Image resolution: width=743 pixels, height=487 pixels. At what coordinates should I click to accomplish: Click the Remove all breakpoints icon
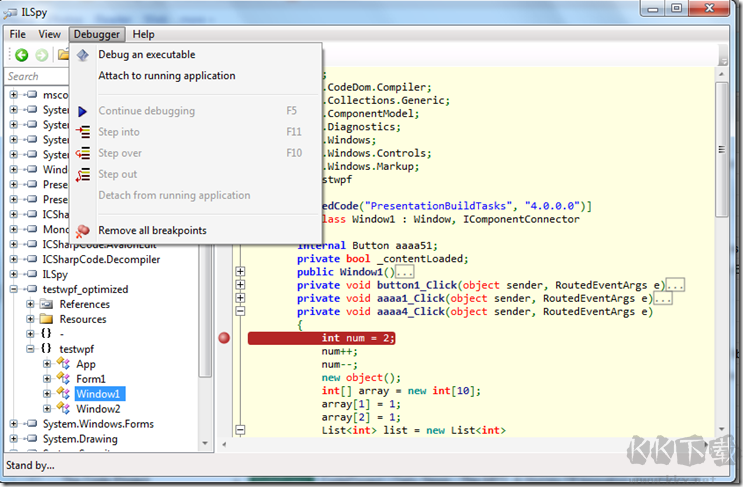[x=83, y=231]
